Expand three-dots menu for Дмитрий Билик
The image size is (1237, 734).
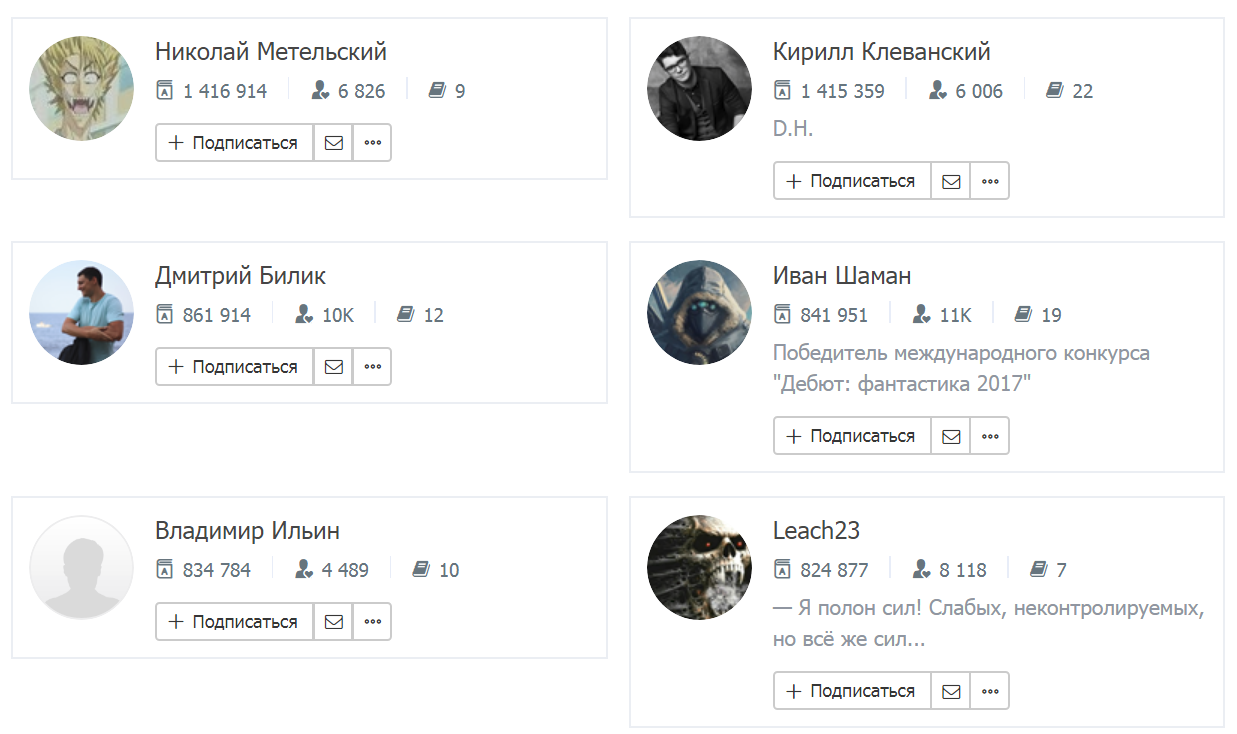pyautogui.click(x=373, y=367)
